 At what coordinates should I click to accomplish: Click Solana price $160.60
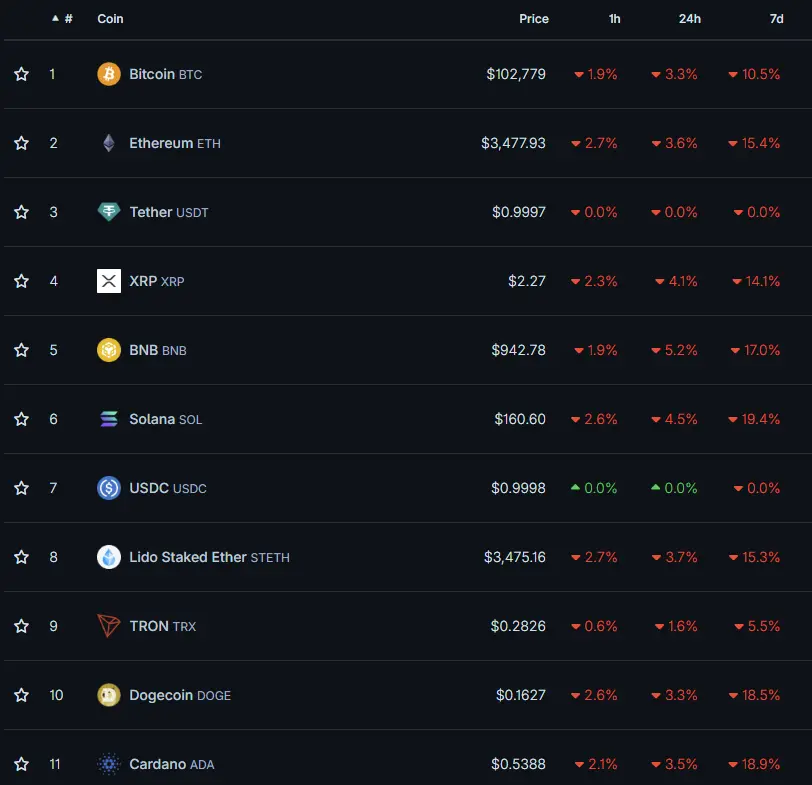tap(520, 419)
